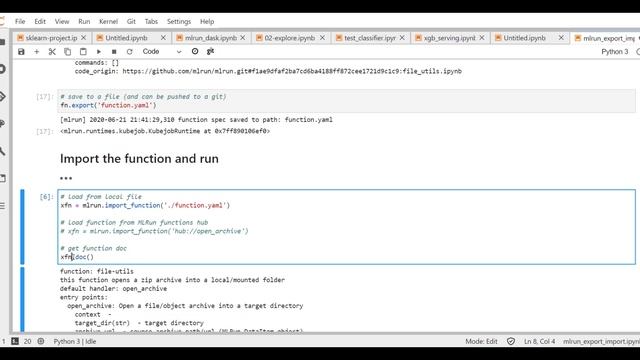Switch to the first Untitled.ipynb tab
The height and width of the screenshot is (360, 640).
click(x=126, y=38)
